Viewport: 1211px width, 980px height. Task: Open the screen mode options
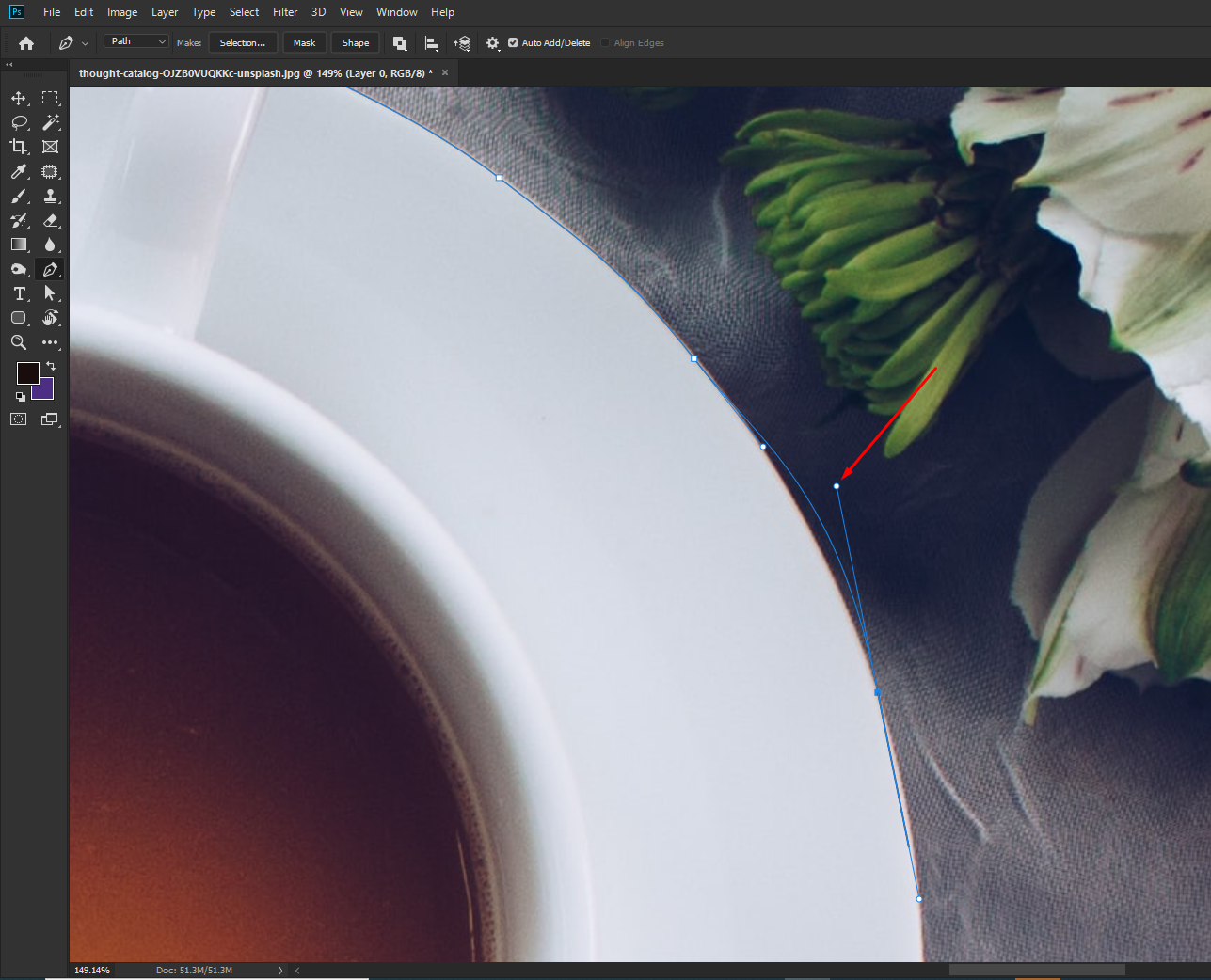click(x=50, y=419)
